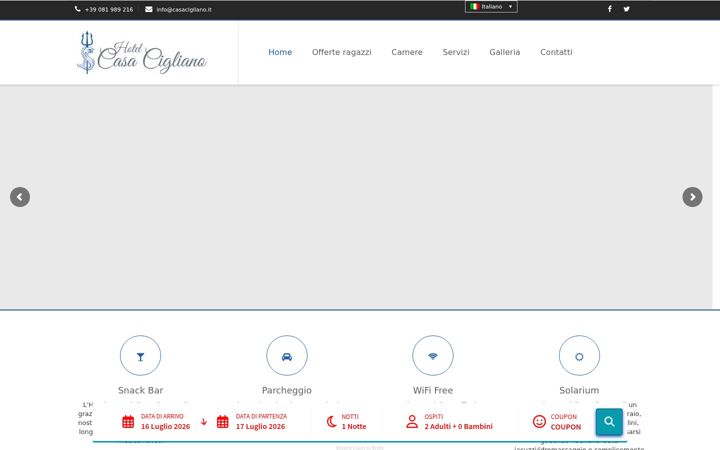The image size is (720, 450).
Task: Expand the Ospiti guests selector
Action: point(449,422)
